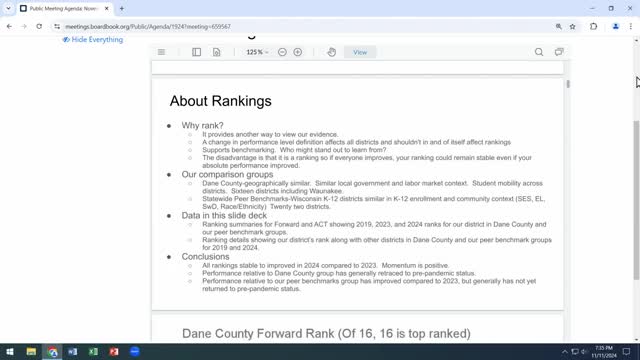The height and width of the screenshot is (360, 640).
Task: Open Excel from the taskbar
Action: [93, 351]
